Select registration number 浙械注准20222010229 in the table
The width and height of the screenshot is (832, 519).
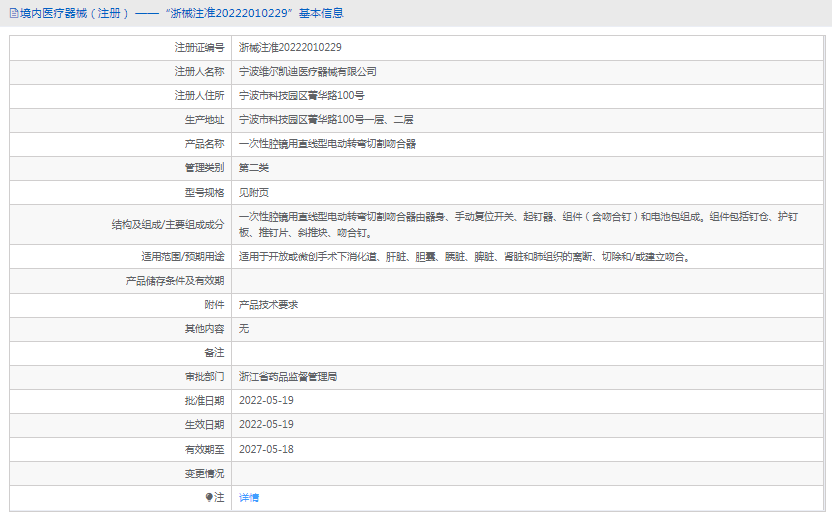tap(290, 48)
